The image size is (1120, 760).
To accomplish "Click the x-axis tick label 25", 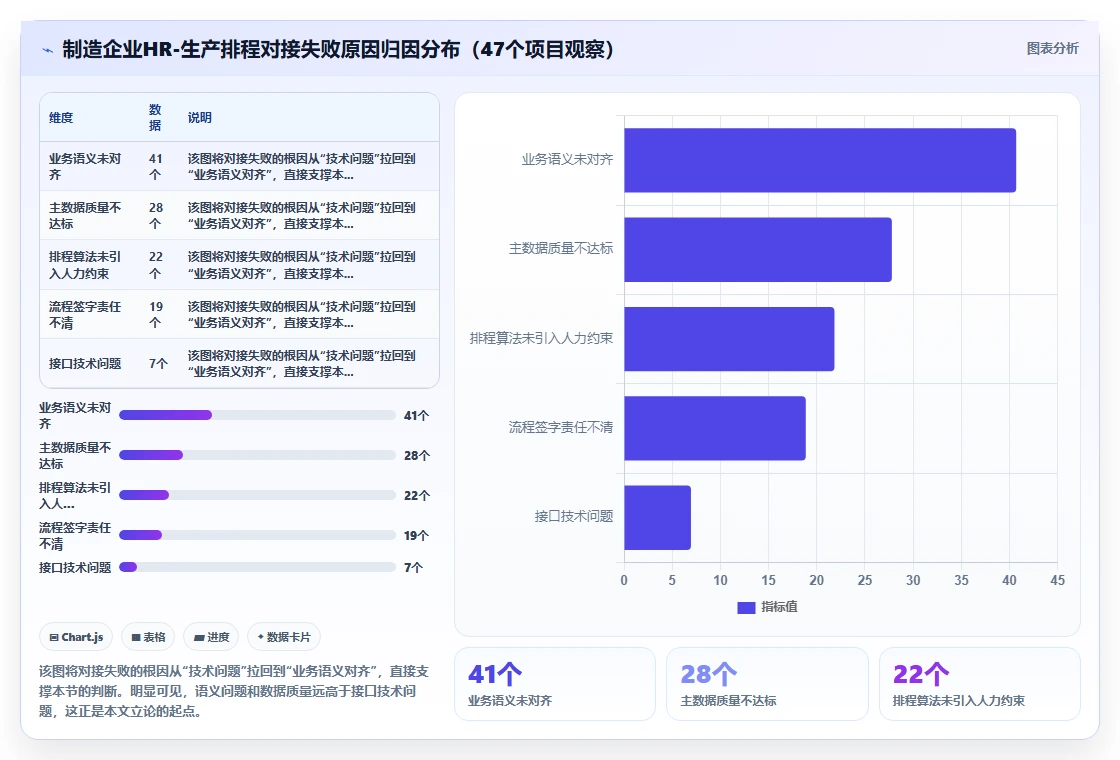I will [x=864, y=581].
